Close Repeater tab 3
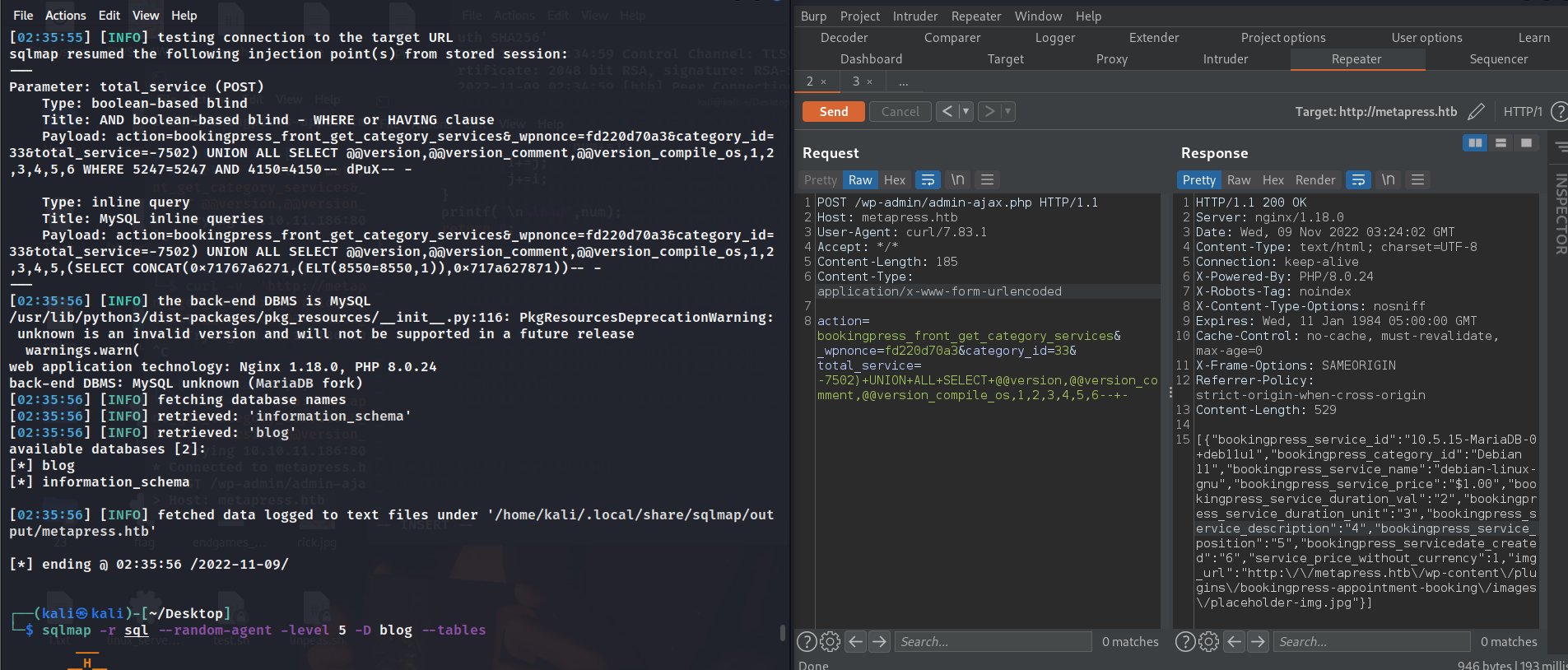The image size is (1568, 670). [x=869, y=82]
